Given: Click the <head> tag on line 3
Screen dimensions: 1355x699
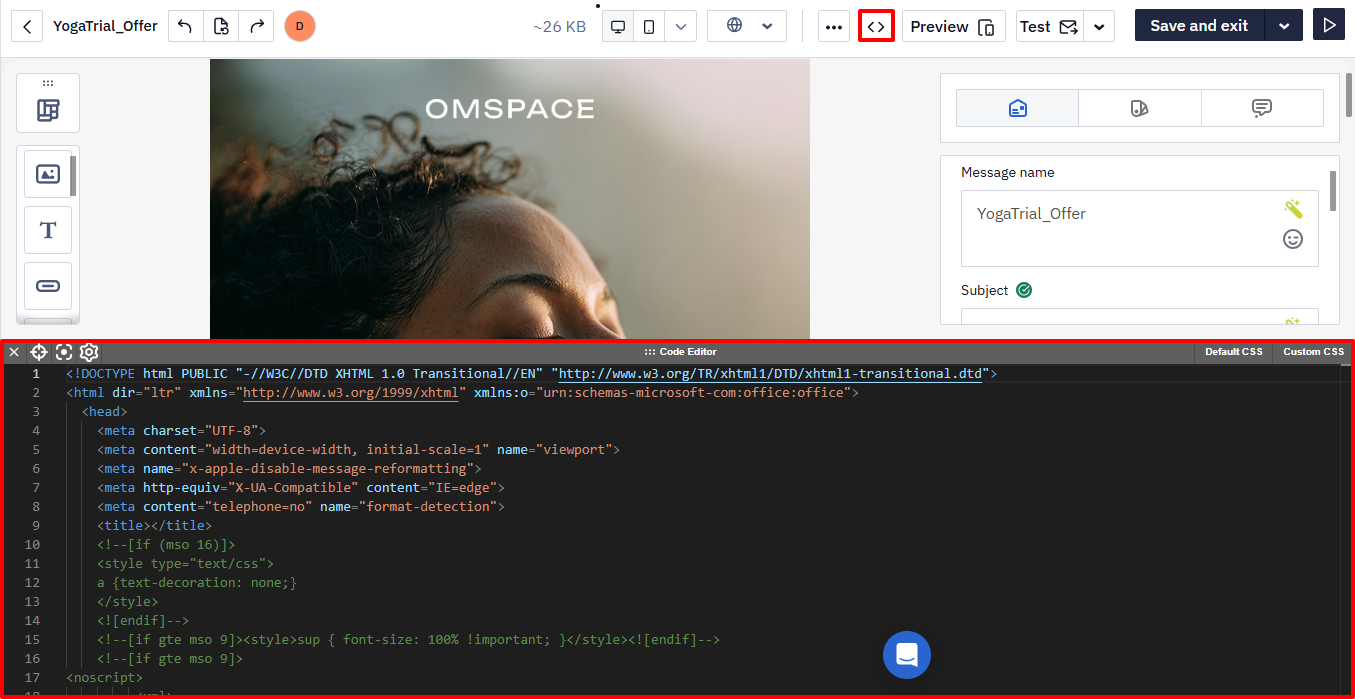Looking at the screenshot, I should point(105,411).
